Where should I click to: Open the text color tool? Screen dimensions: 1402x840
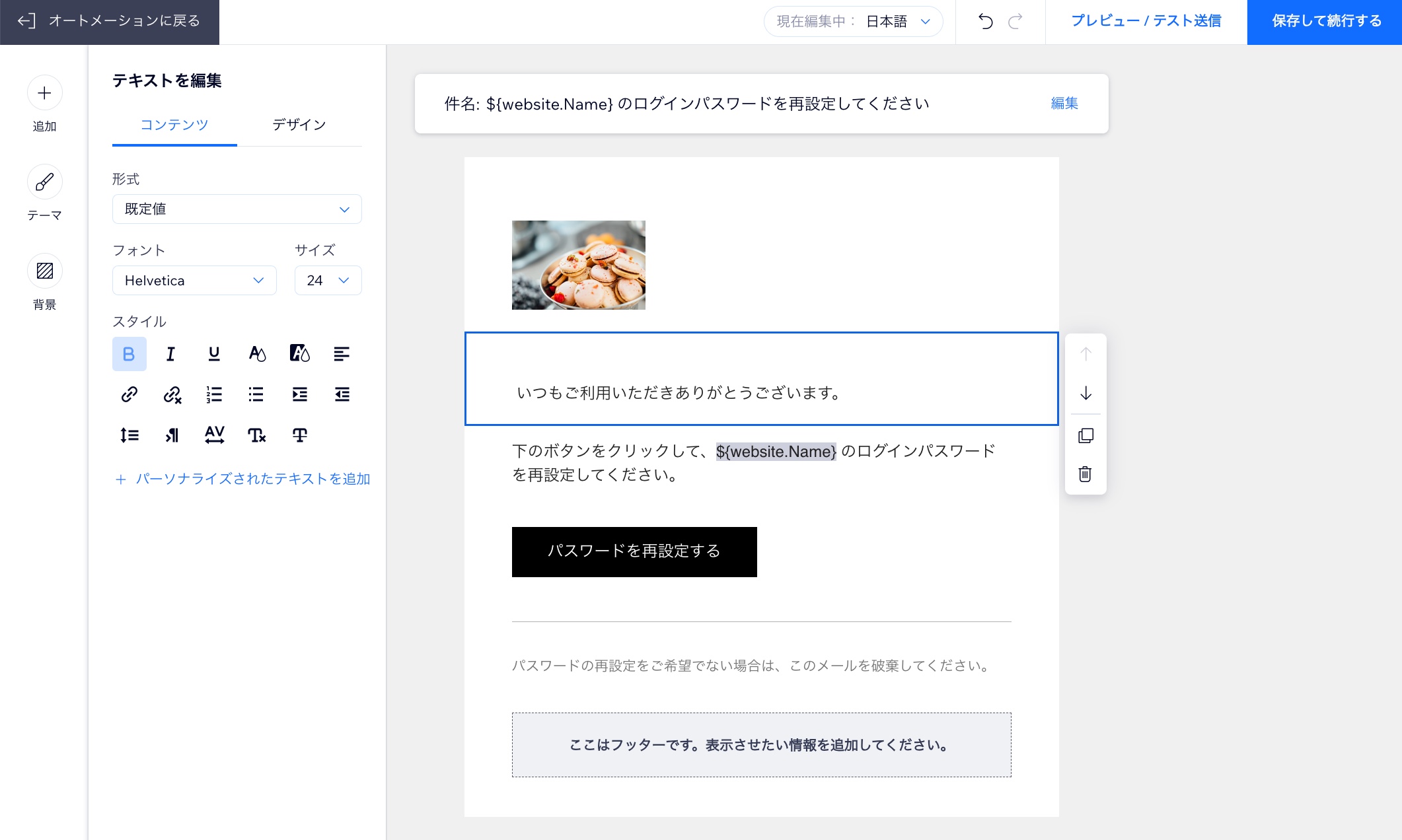click(257, 354)
